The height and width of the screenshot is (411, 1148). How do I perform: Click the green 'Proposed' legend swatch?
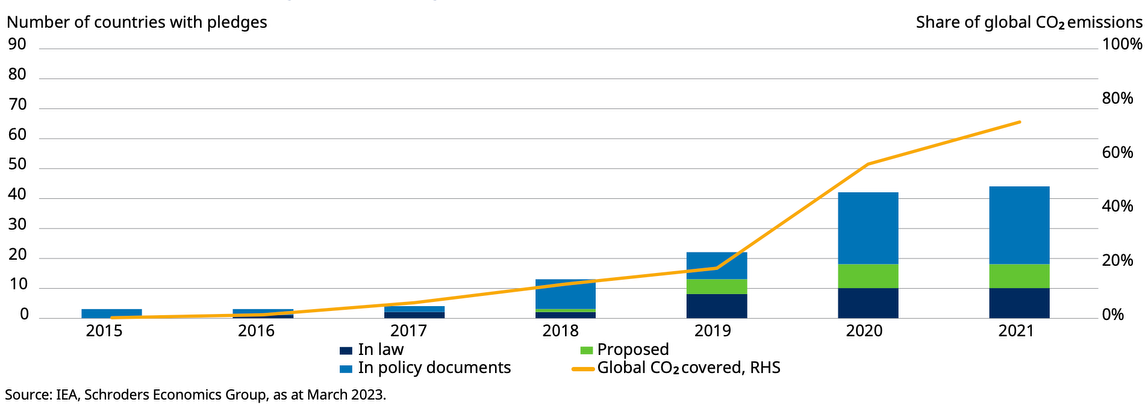589,350
